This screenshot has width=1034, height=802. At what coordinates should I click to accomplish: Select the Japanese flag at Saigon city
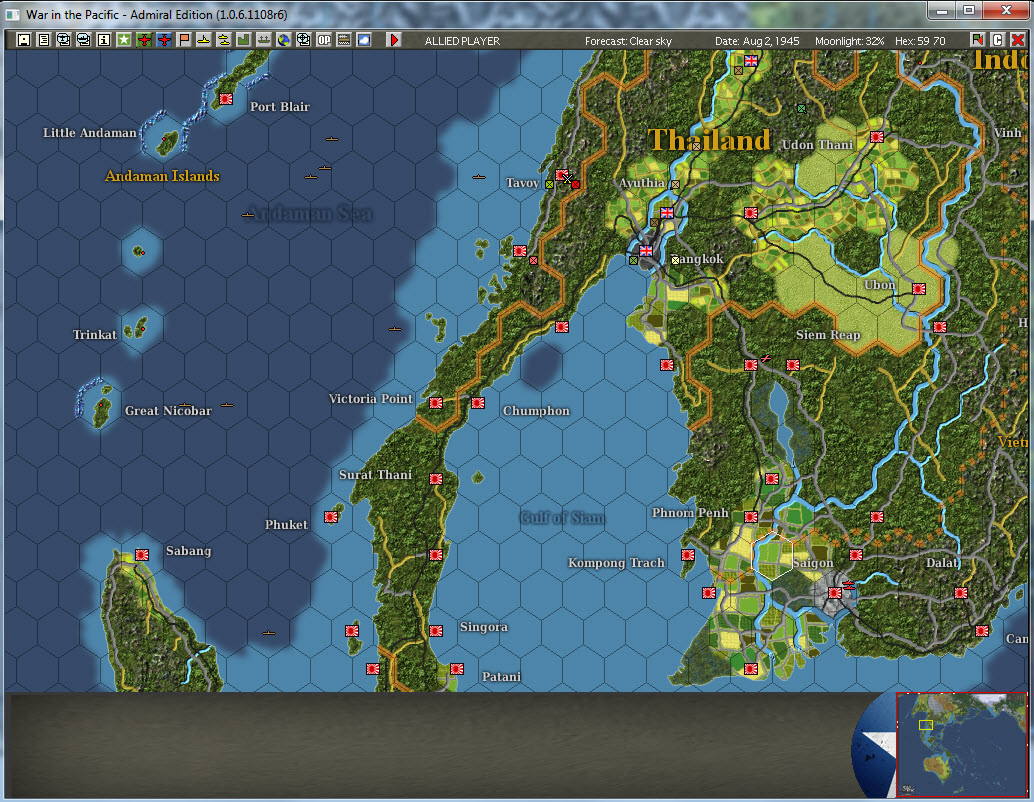[x=835, y=593]
